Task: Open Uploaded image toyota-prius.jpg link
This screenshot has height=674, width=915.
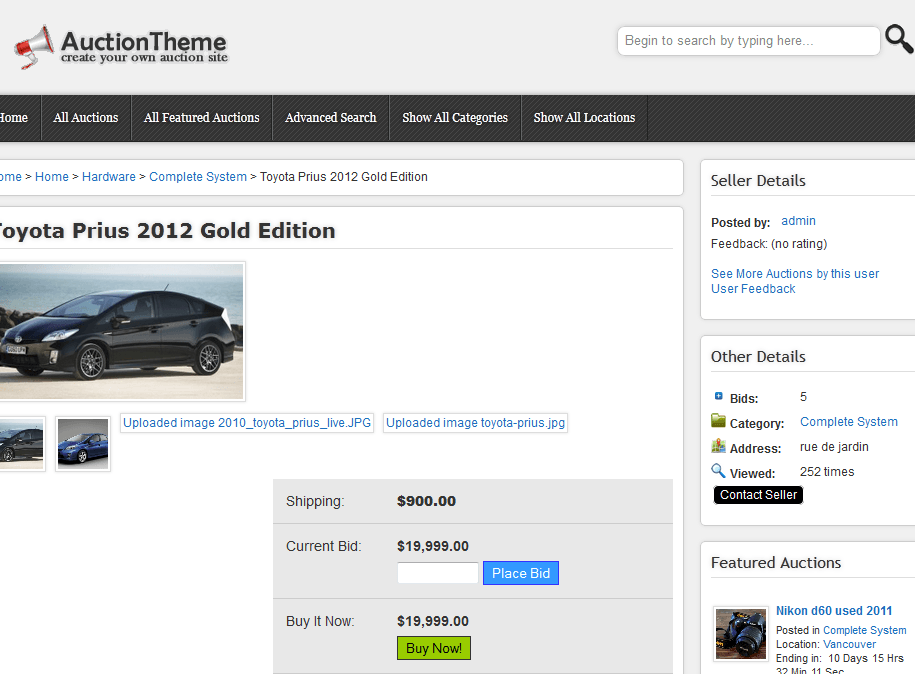Action: [475, 423]
